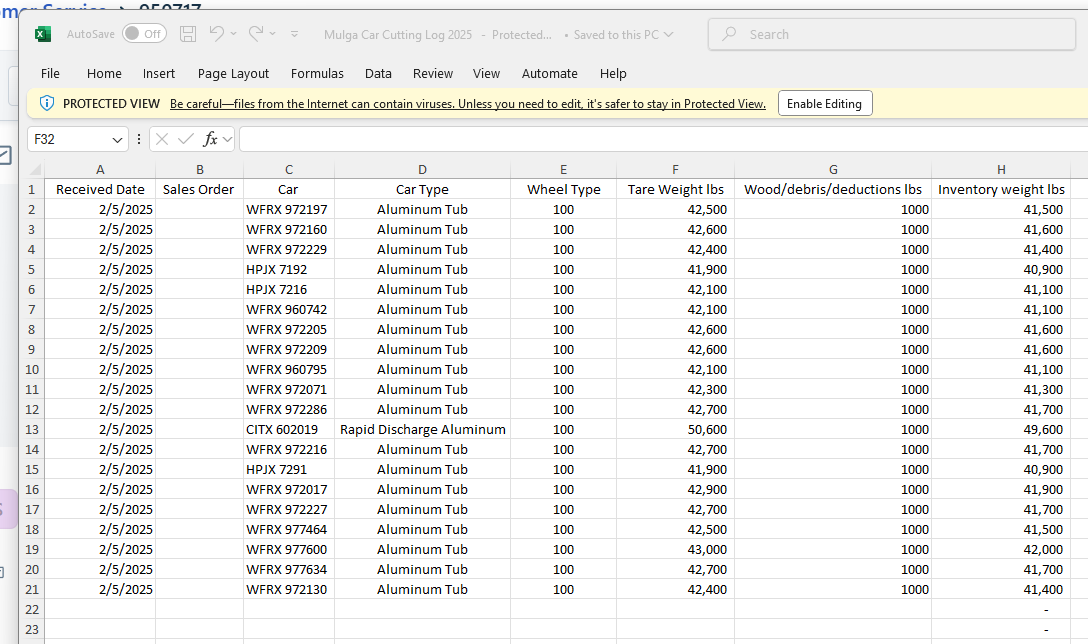
Task: Switch to the Home tab
Action: pyautogui.click(x=104, y=74)
